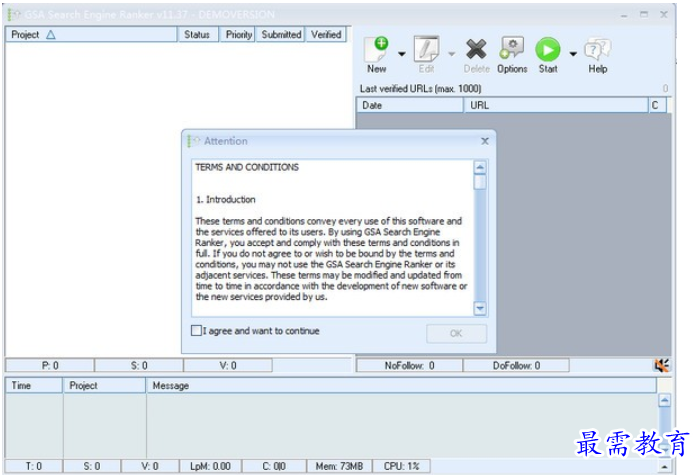The image size is (698, 475).
Task: Click the C column header in verified URLs
Action: pyautogui.click(x=657, y=106)
